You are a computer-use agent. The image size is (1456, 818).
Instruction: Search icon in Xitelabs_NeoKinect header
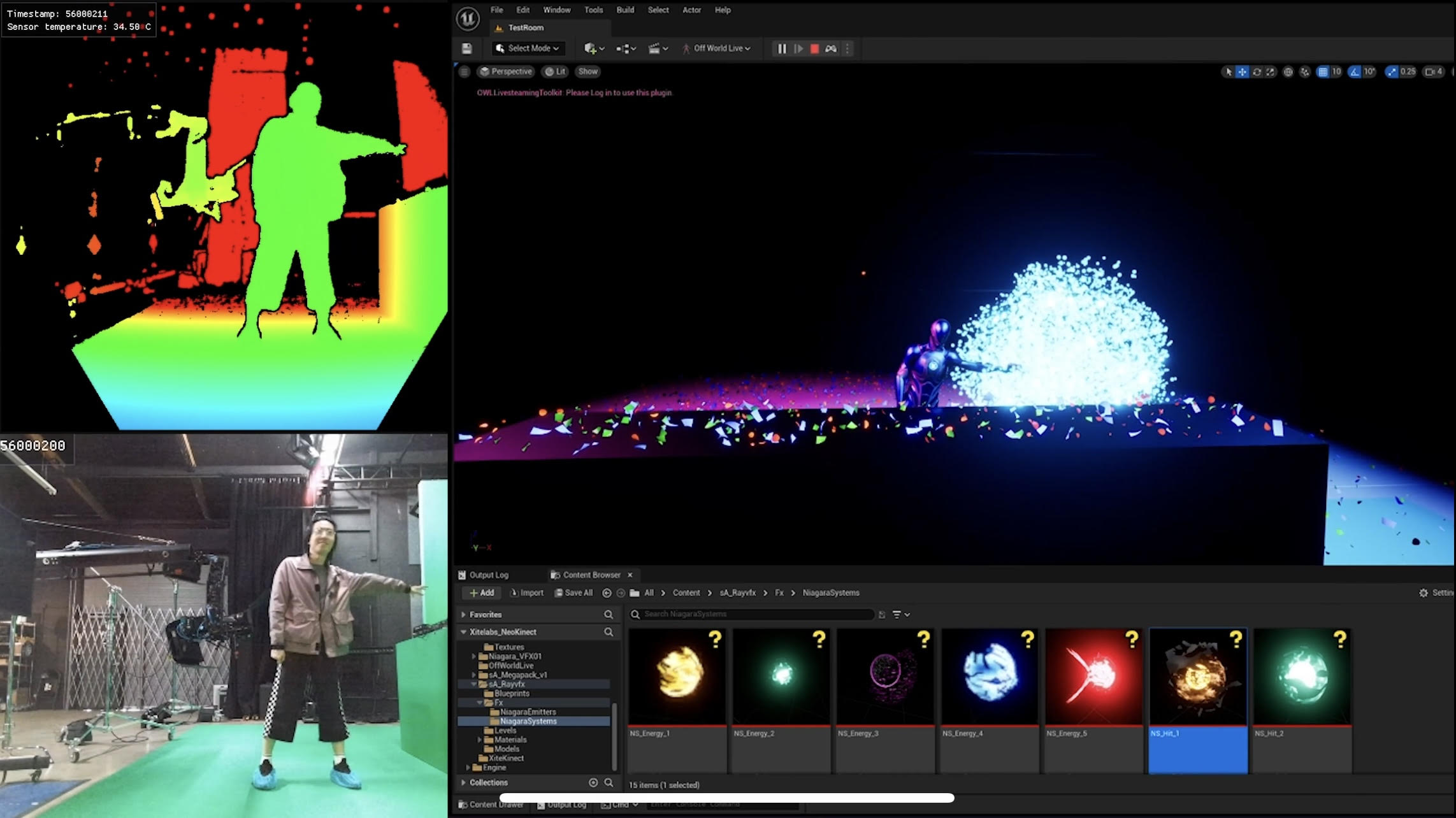click(609, 632)
